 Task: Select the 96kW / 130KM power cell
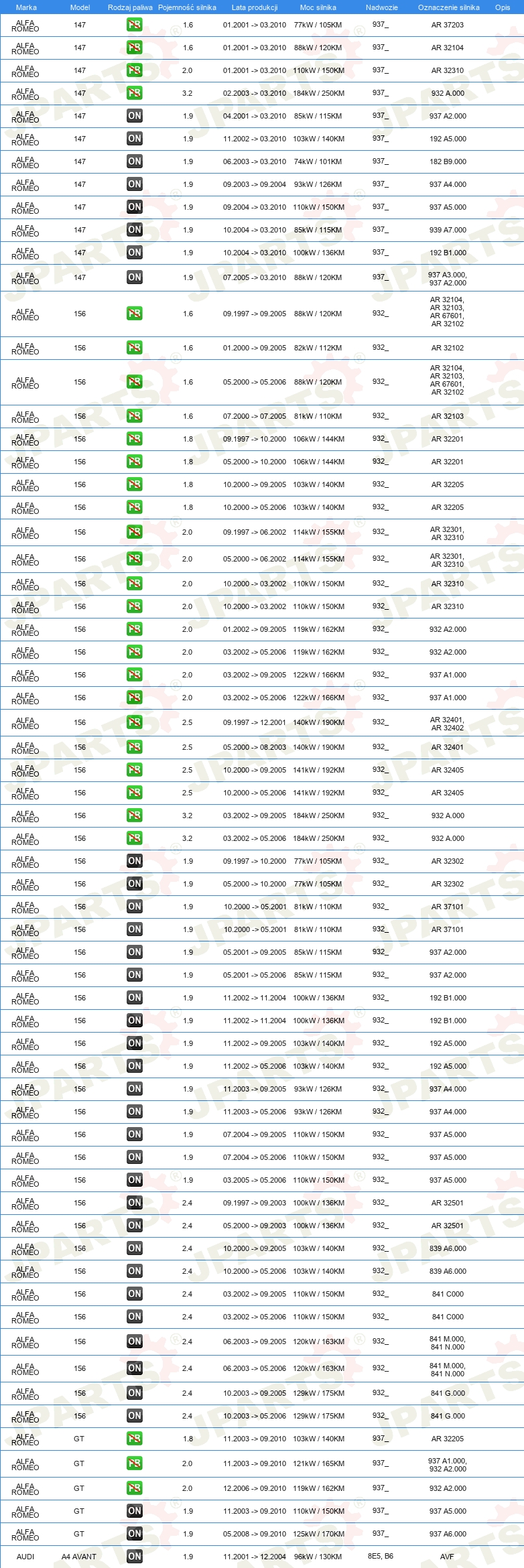(318, 1557)
